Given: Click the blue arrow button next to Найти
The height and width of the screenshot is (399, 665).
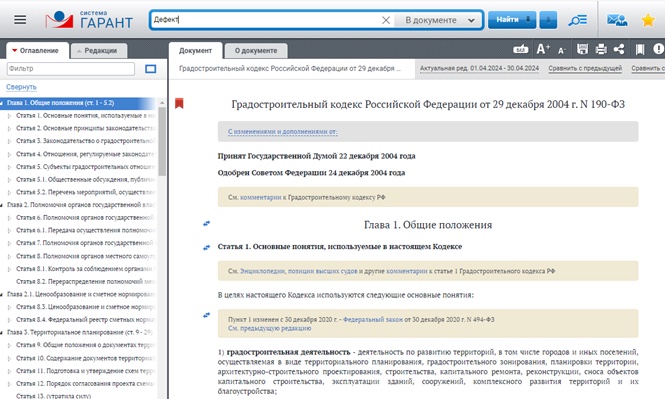Looking at the screenshot, I should 548,20.
